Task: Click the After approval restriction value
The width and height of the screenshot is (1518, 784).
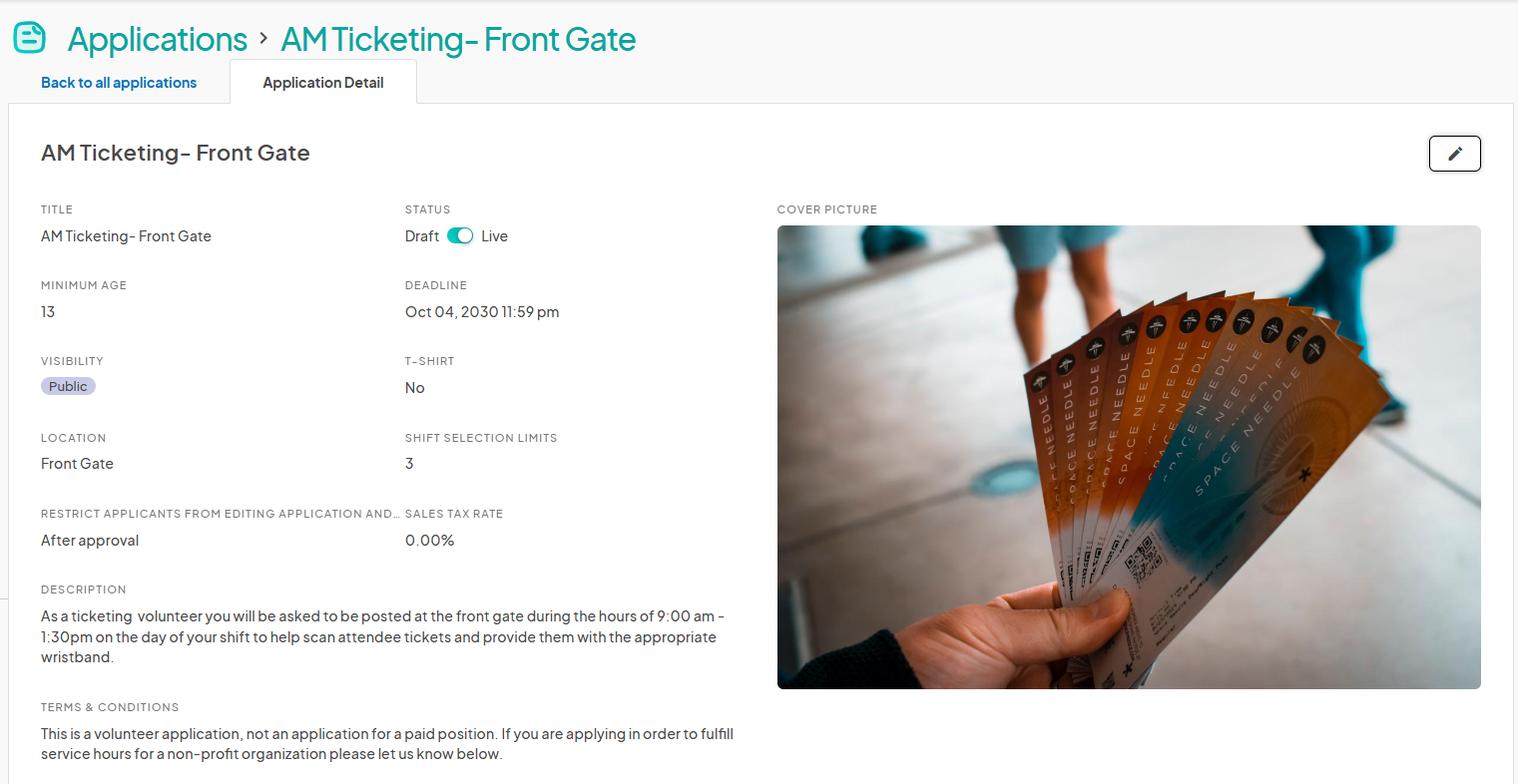Action: click(x=90, y=541)
